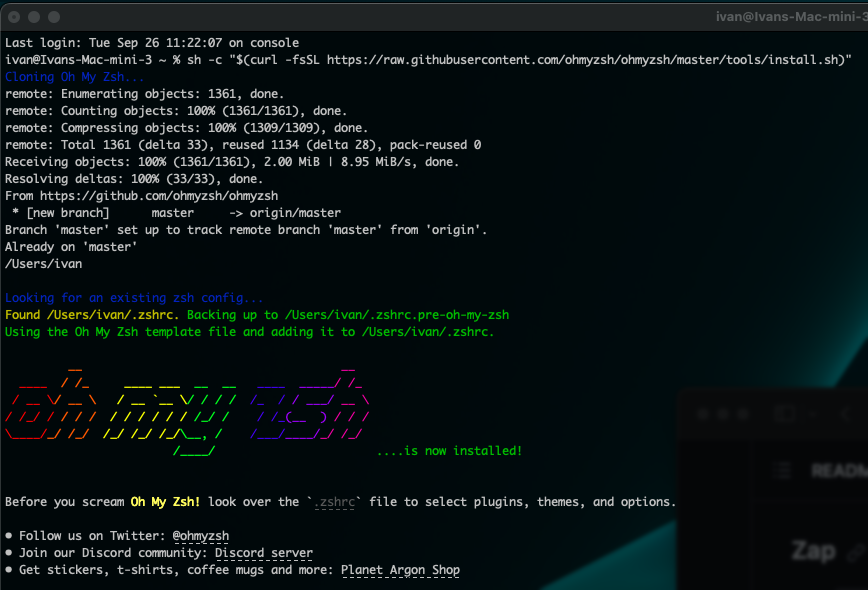Screen dimensions: 868x590
Task: Click the zoom button of terminal window
Action: (x=54, y=17)
